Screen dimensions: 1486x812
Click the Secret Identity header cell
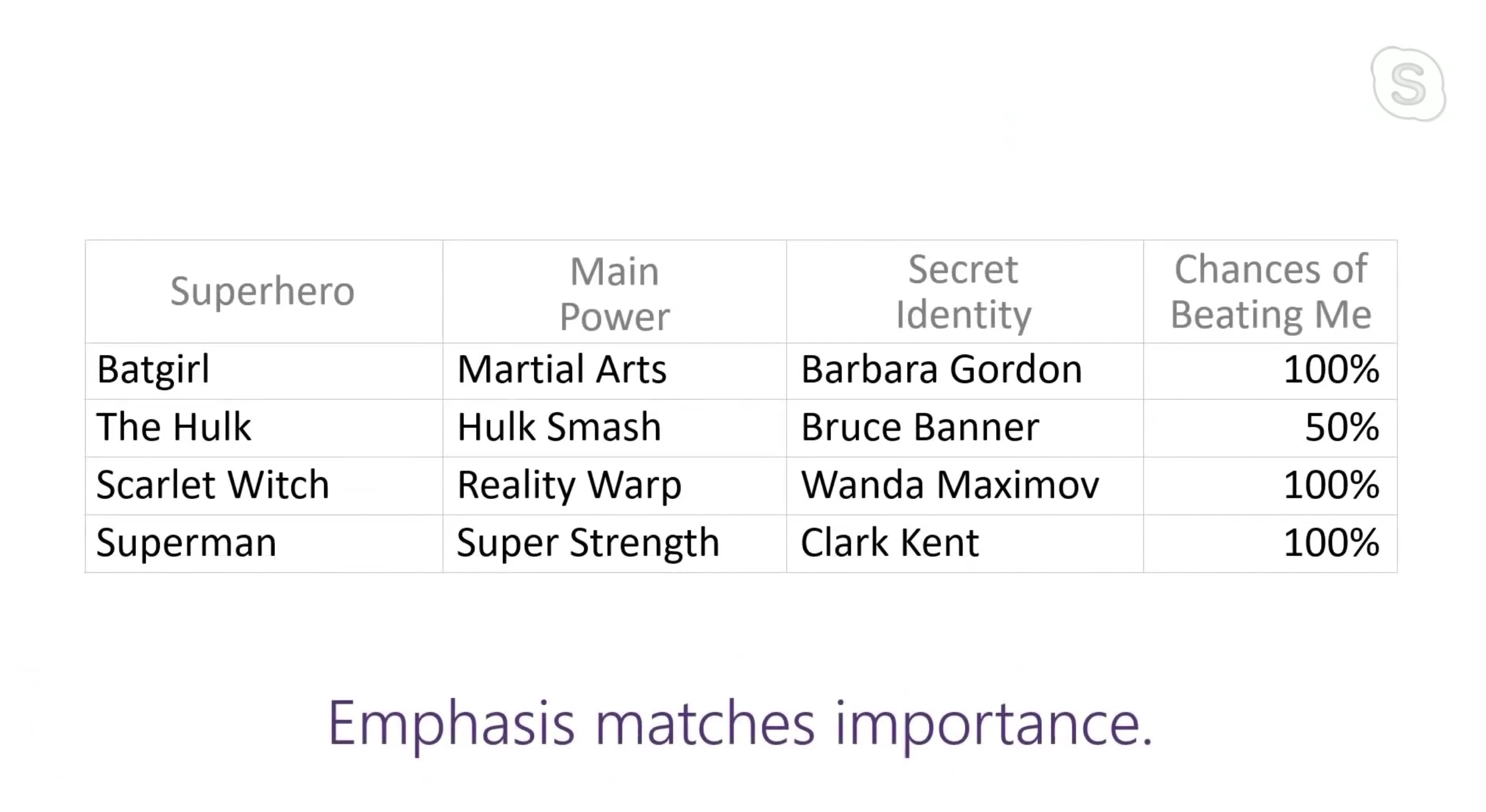(965, 292)
